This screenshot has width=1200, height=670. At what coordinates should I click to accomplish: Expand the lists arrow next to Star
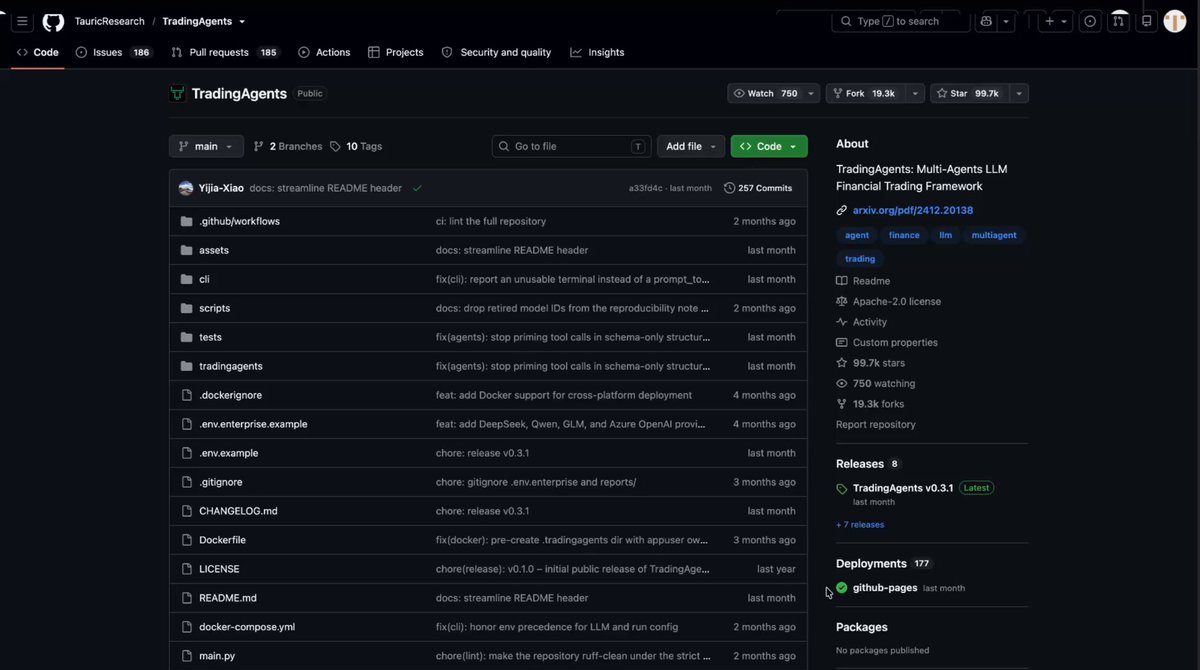(1019, 93)
